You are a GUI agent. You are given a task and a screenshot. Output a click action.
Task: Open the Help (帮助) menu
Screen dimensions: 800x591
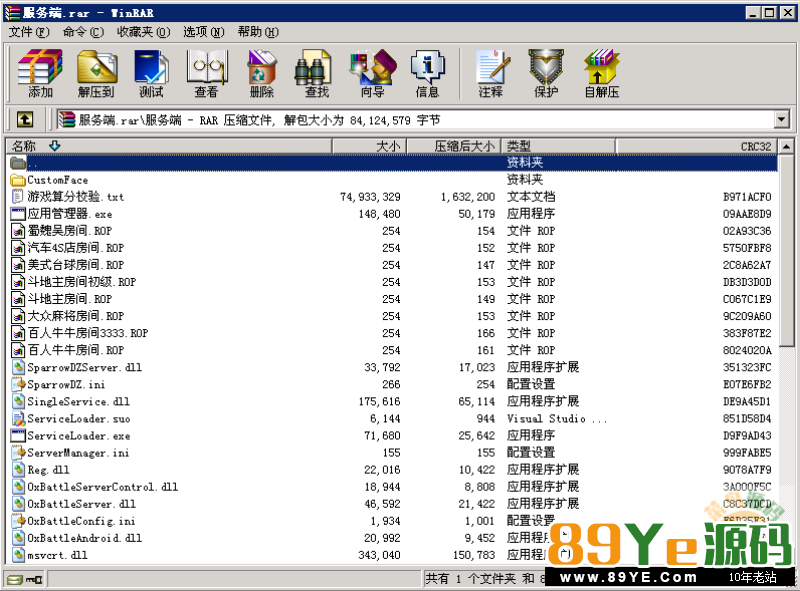click(258, 32)
